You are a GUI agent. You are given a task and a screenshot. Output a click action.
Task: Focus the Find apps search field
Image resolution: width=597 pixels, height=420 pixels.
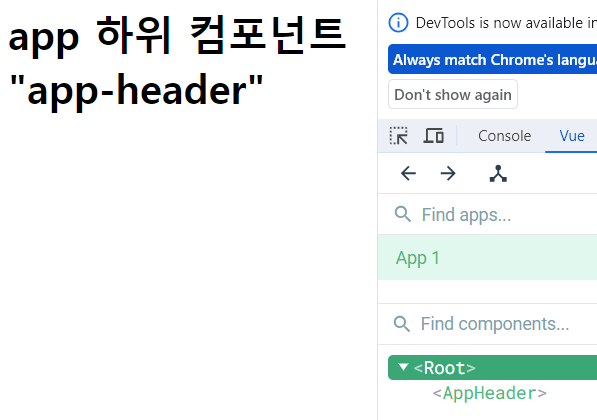tap(487, 214)
